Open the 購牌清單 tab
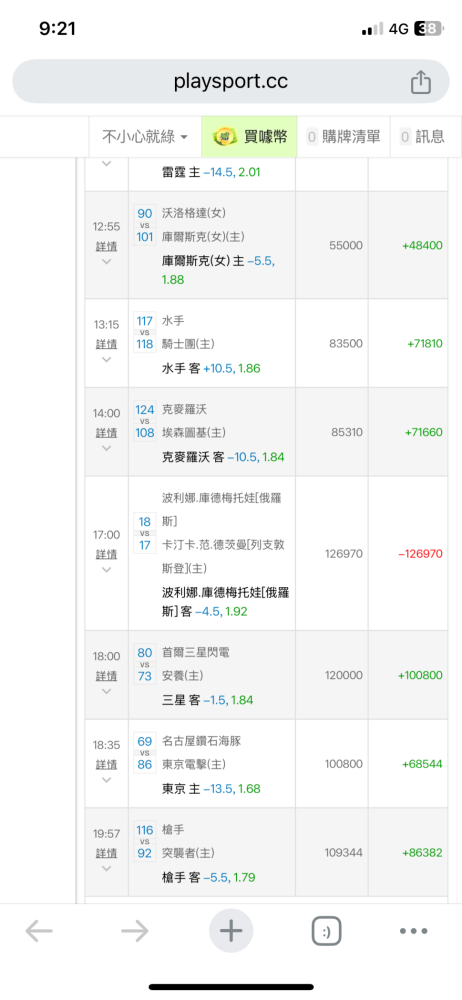462x1000 pixels. [343, 136]
